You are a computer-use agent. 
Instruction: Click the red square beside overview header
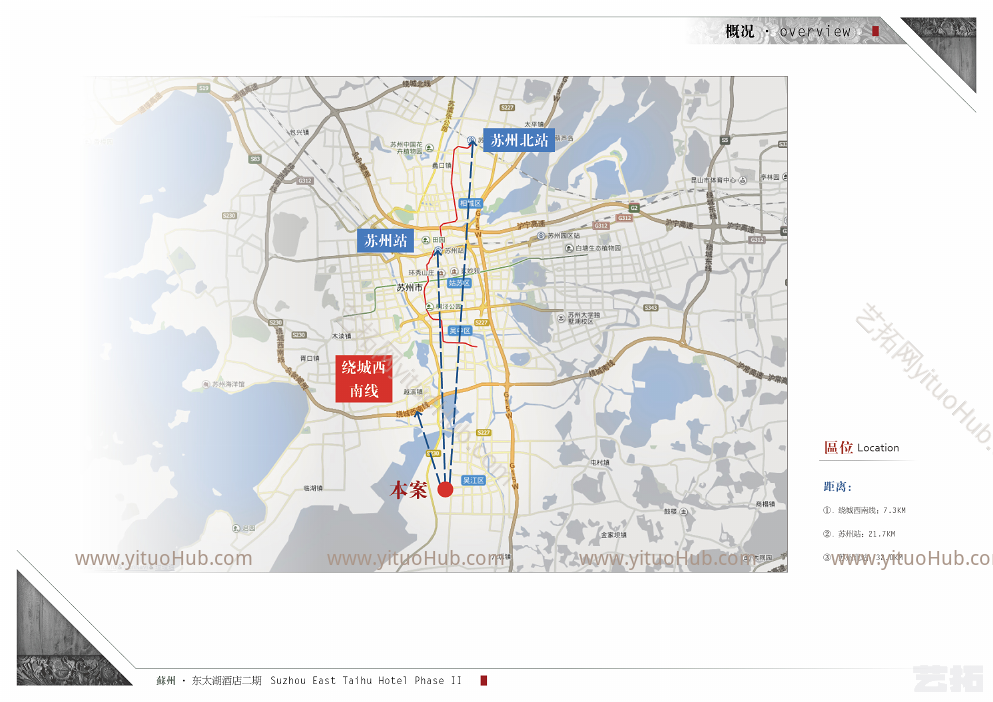876,30
